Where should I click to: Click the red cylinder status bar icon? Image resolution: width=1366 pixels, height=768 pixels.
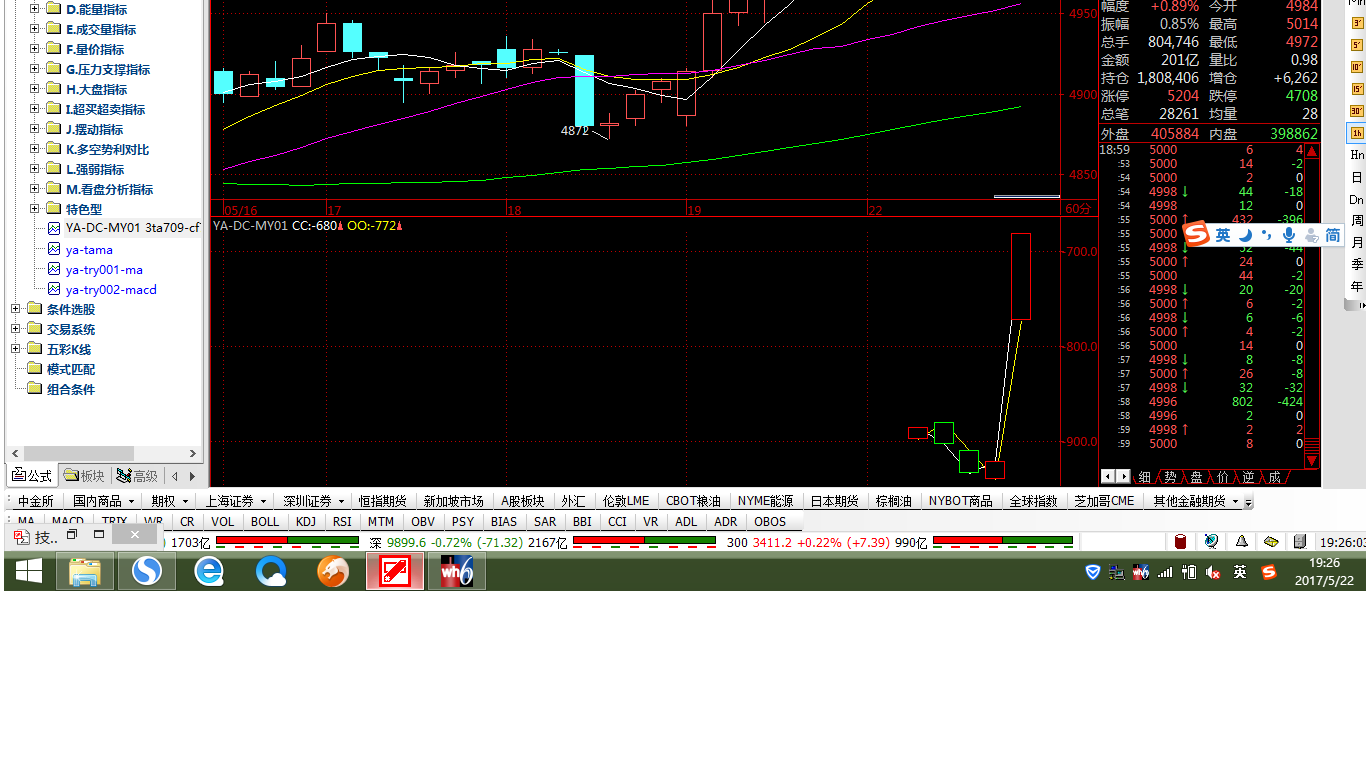coord(1180,542)
